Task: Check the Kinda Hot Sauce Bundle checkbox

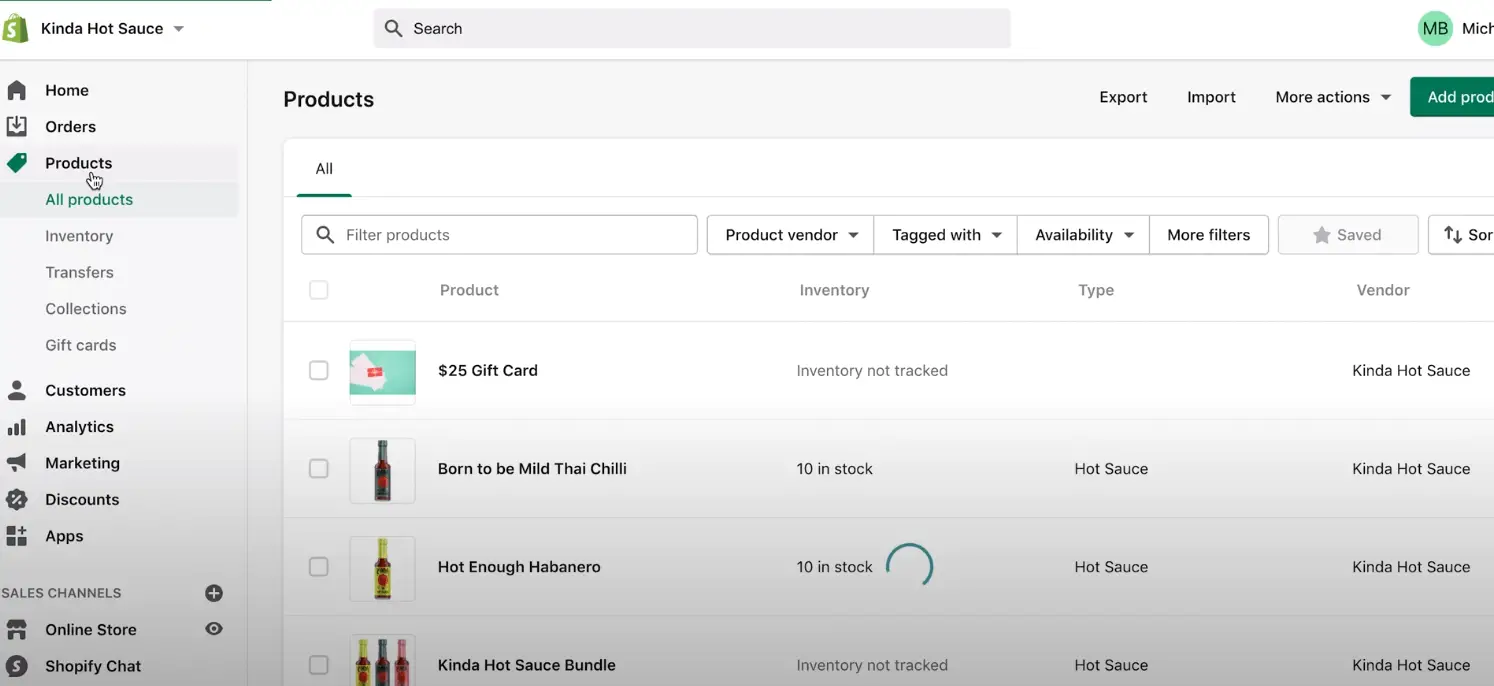Action: pyautogui.click(x=319, y=665)
